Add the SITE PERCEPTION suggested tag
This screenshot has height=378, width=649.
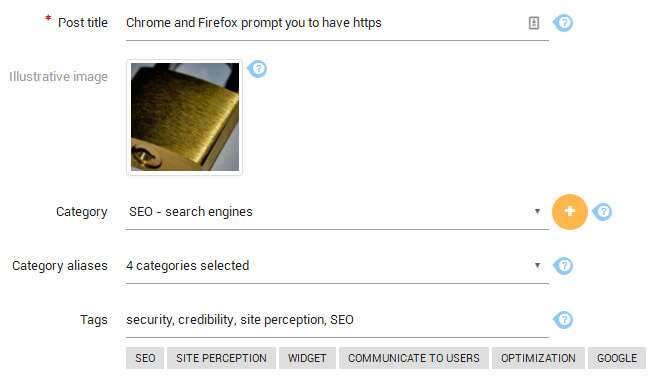pyautogui.click(x=221, y=358)
